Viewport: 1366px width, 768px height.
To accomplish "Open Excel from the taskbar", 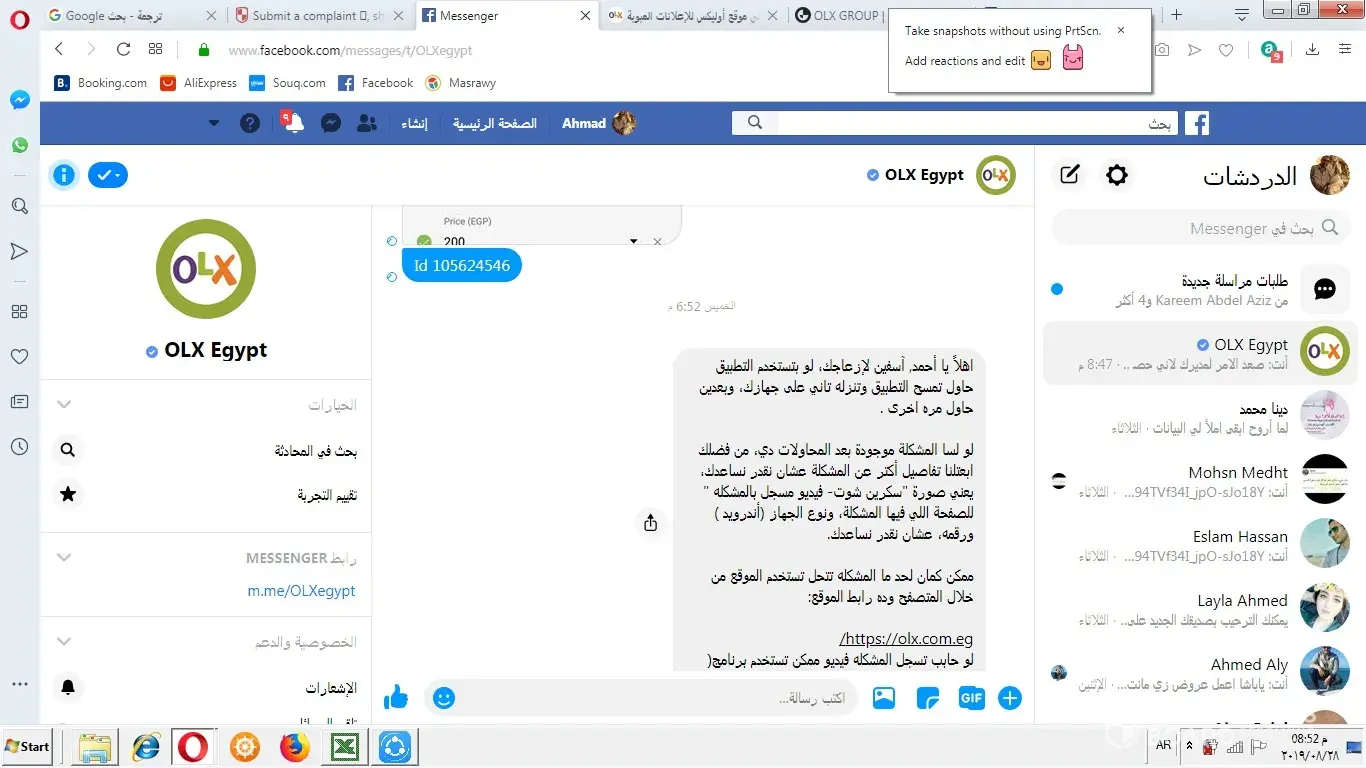I will [345, 747].
